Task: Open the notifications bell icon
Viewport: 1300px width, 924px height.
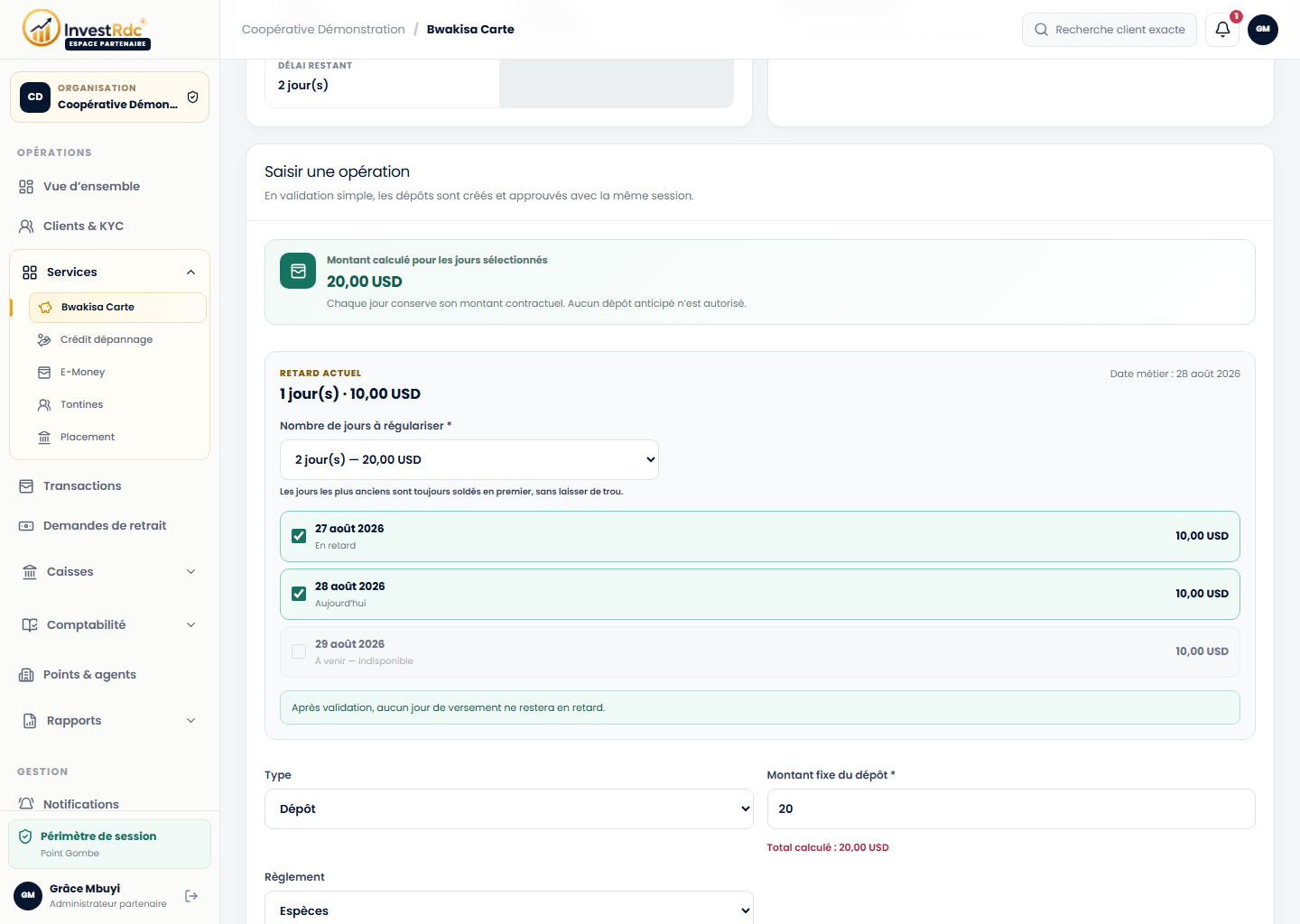Action: pyautogui.click(x=1222, y=30)
